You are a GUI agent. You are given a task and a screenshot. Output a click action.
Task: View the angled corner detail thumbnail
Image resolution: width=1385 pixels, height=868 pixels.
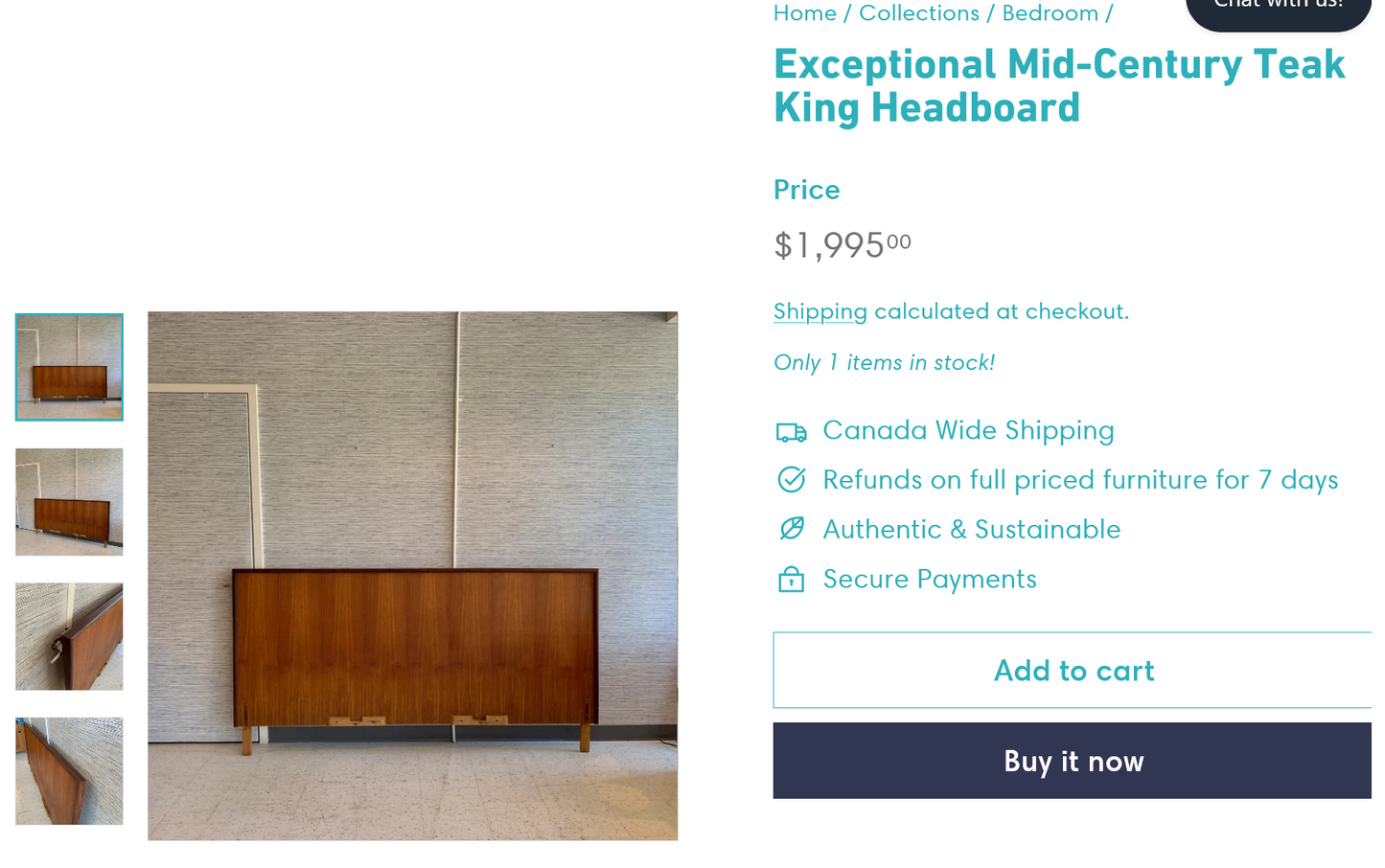click(68, 635)
